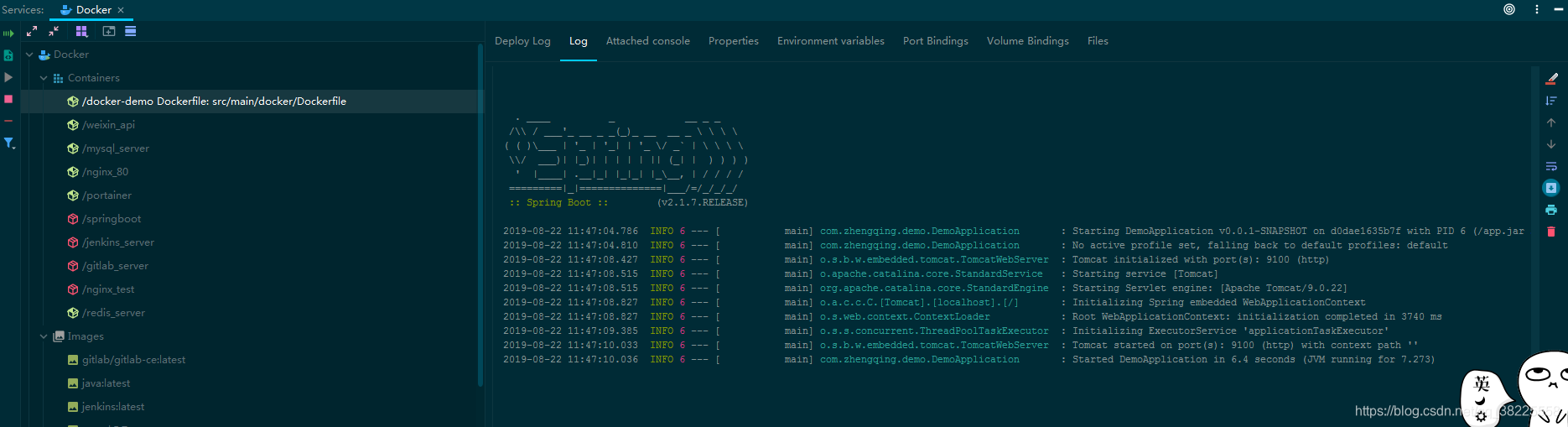Click the Open each type in tab icon

click(131, 31)
